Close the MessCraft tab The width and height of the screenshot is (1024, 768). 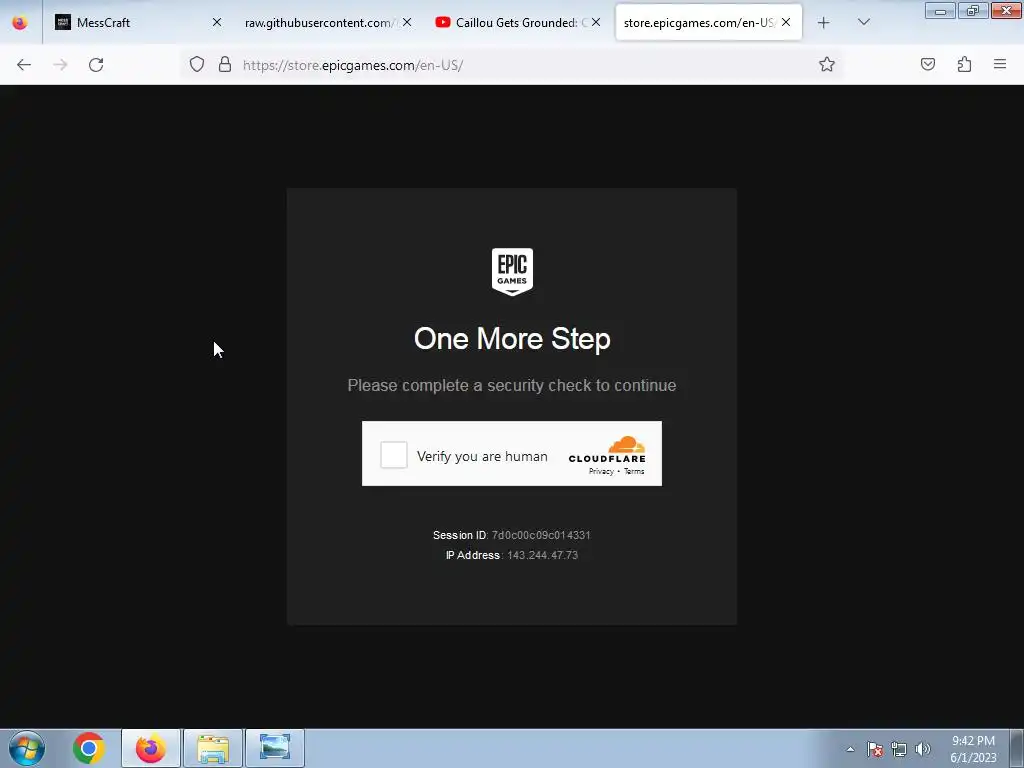coord(217,22)
